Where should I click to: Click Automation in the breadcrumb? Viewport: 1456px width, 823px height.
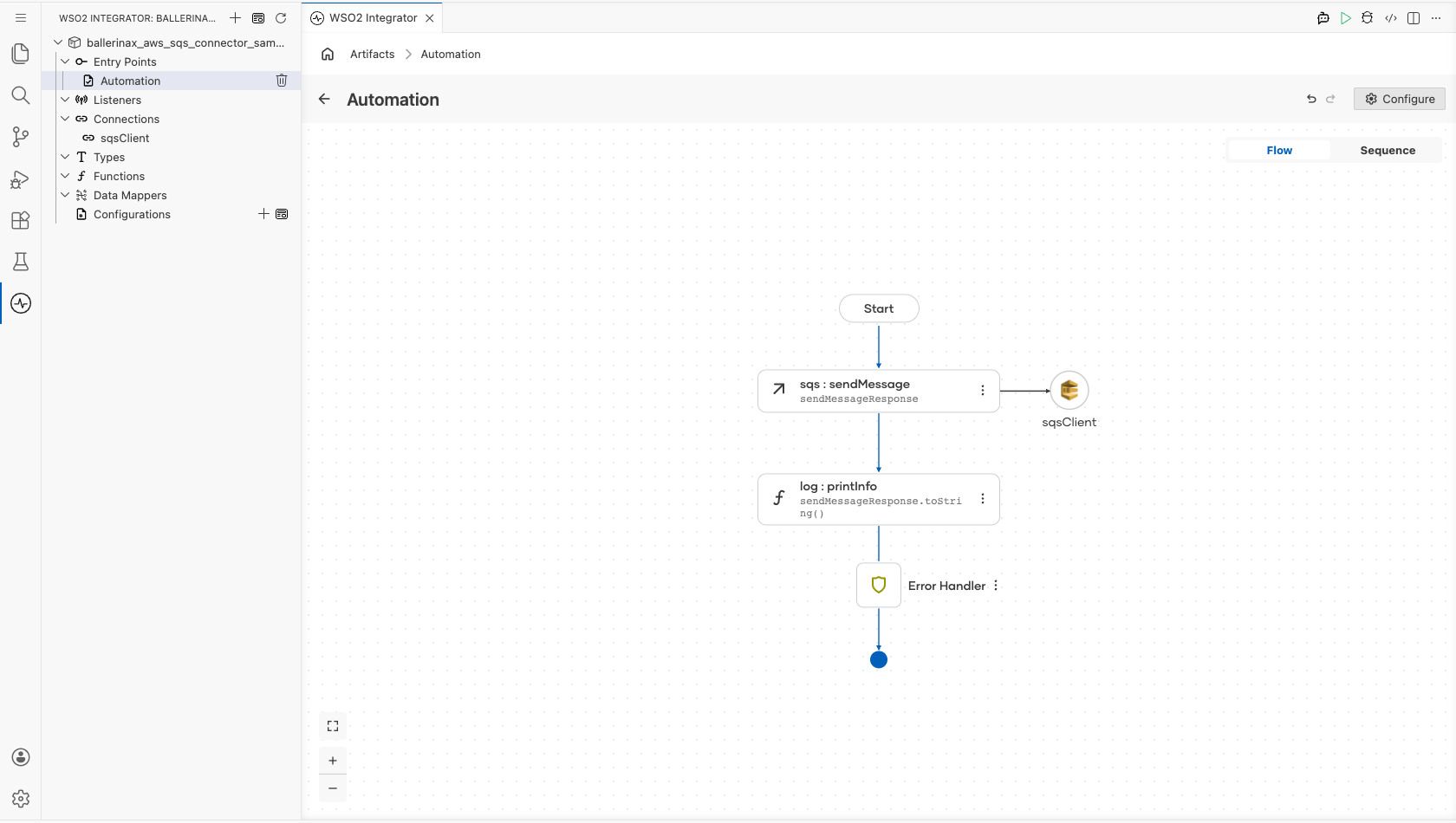(451, 54)
